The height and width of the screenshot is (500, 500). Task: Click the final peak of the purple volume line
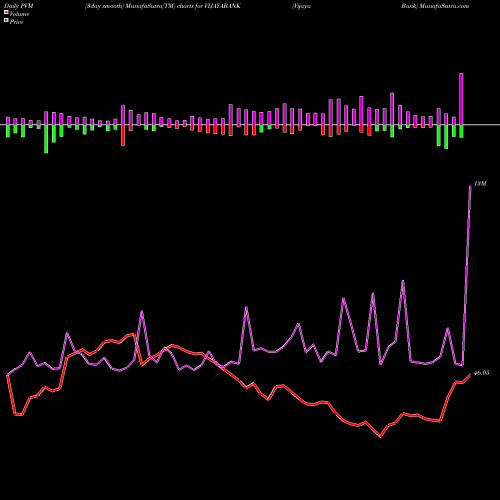[470, 186]
